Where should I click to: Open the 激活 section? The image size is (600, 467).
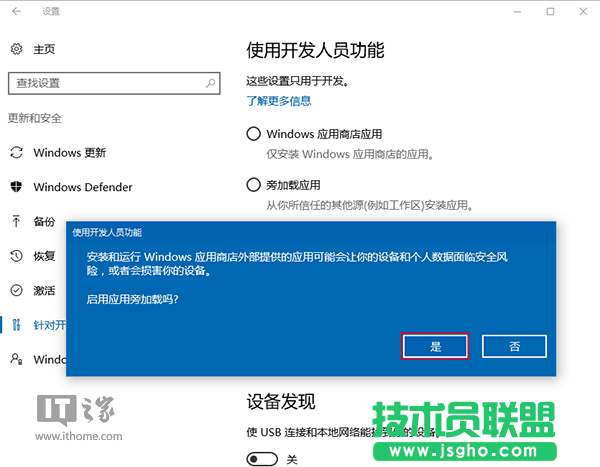44,291
